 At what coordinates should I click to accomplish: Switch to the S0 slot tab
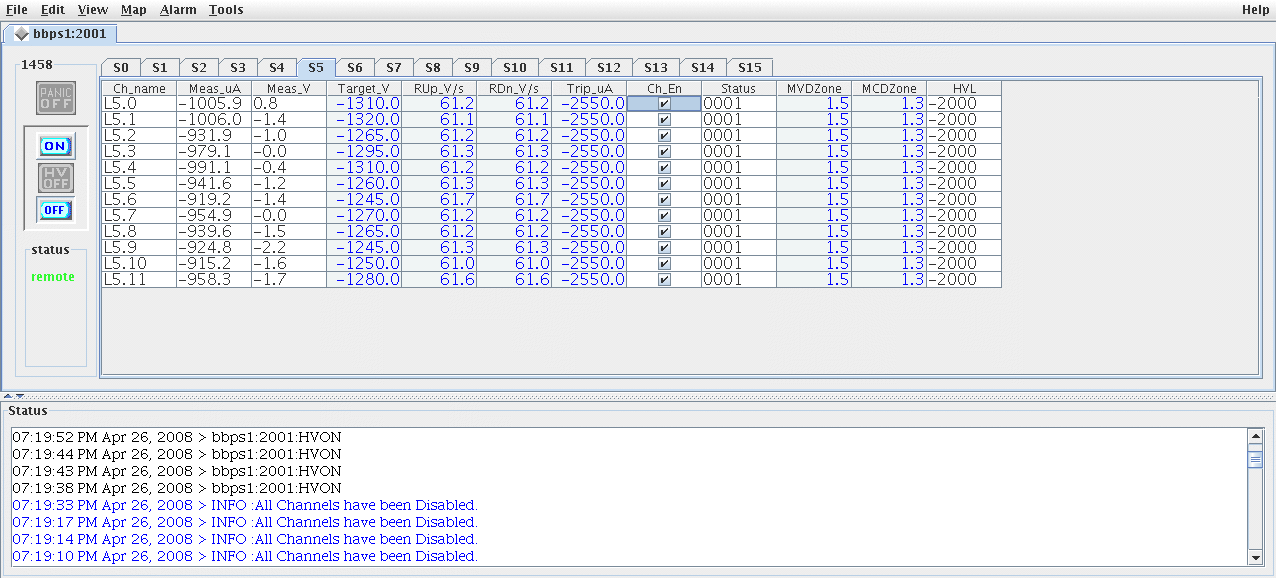coord(121,68)
